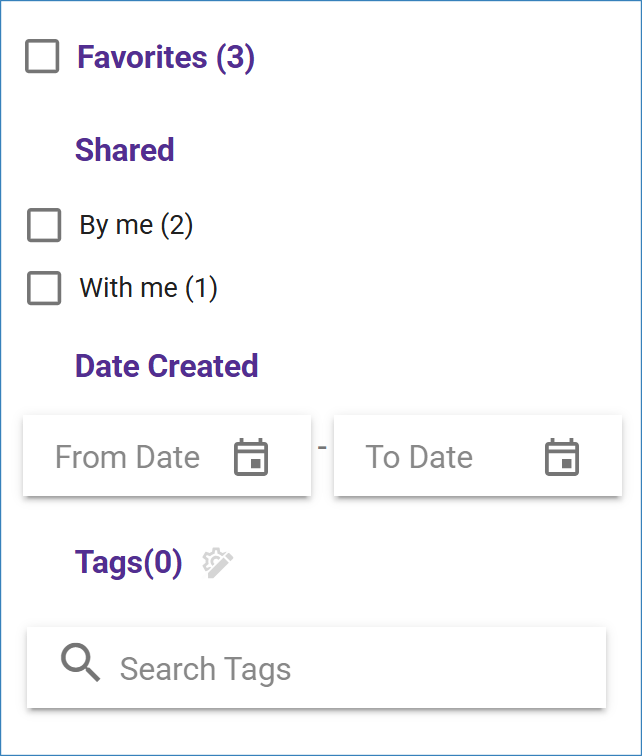Click the To Date placeholder text
The image size is (642, 756).
point(419,457)
